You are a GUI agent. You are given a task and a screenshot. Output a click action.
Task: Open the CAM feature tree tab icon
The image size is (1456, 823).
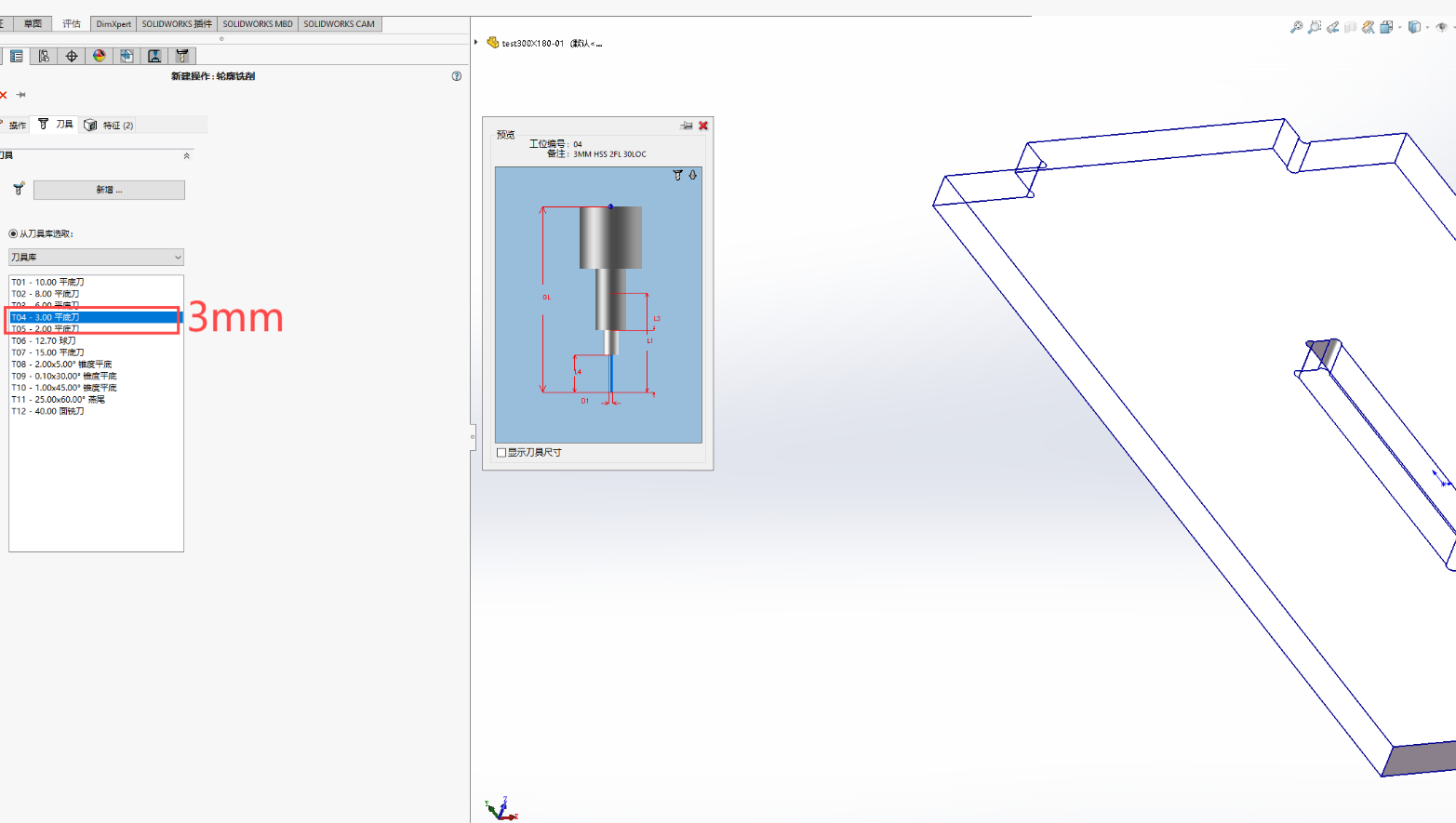127,56
